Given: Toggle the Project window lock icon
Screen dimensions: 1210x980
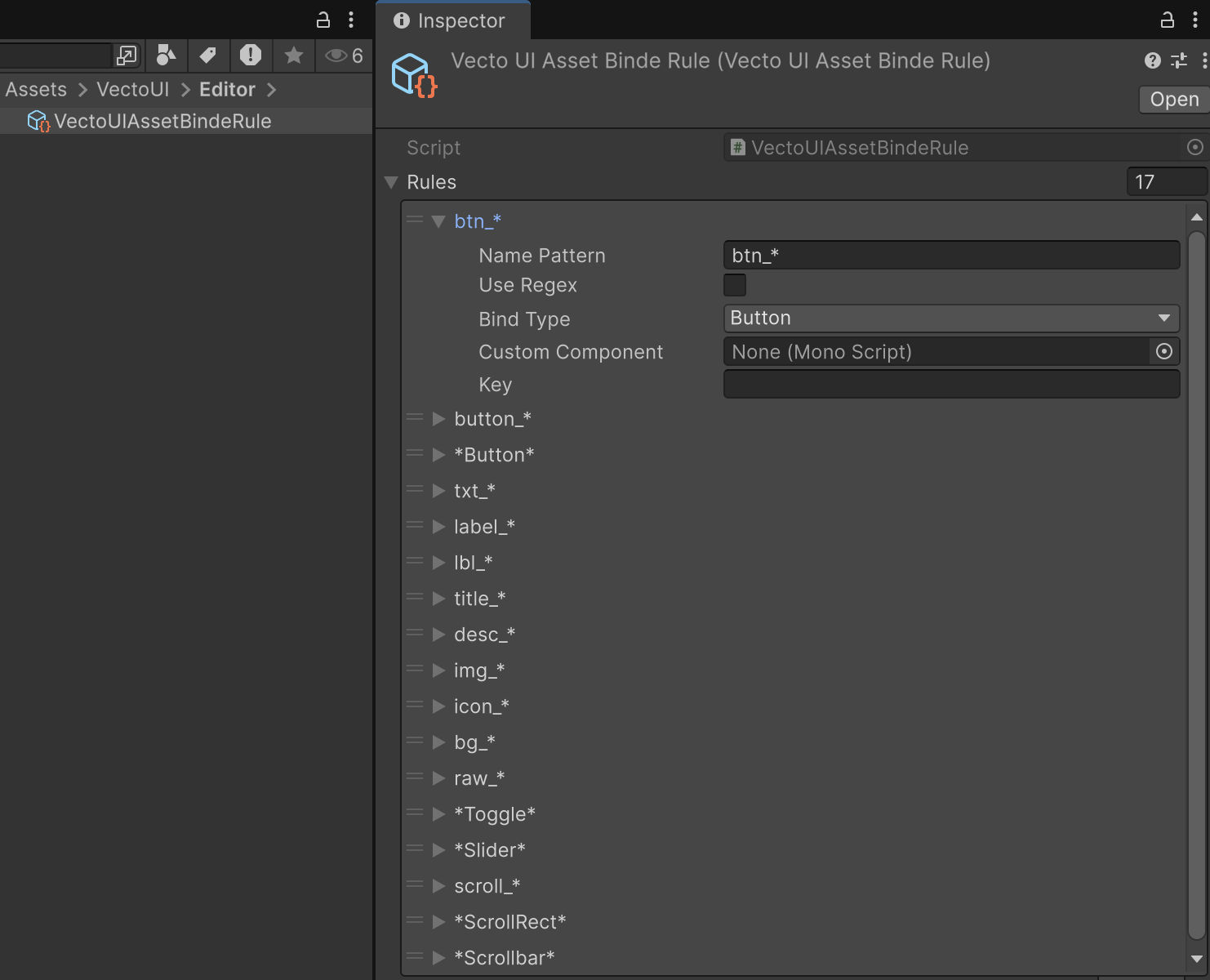Looking at the screenshot, I should point(323,19).
